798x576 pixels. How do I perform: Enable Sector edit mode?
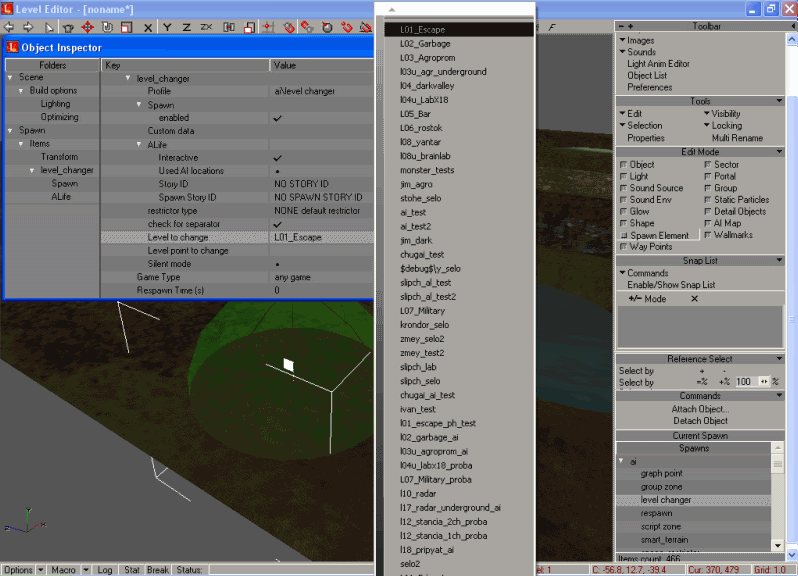pos(721,164)
